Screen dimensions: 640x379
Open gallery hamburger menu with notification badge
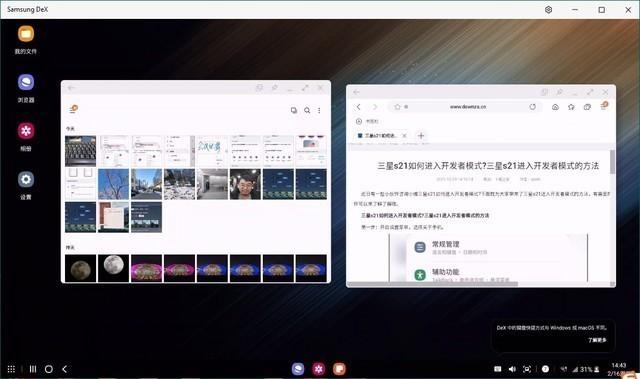(x=73, y=109)
